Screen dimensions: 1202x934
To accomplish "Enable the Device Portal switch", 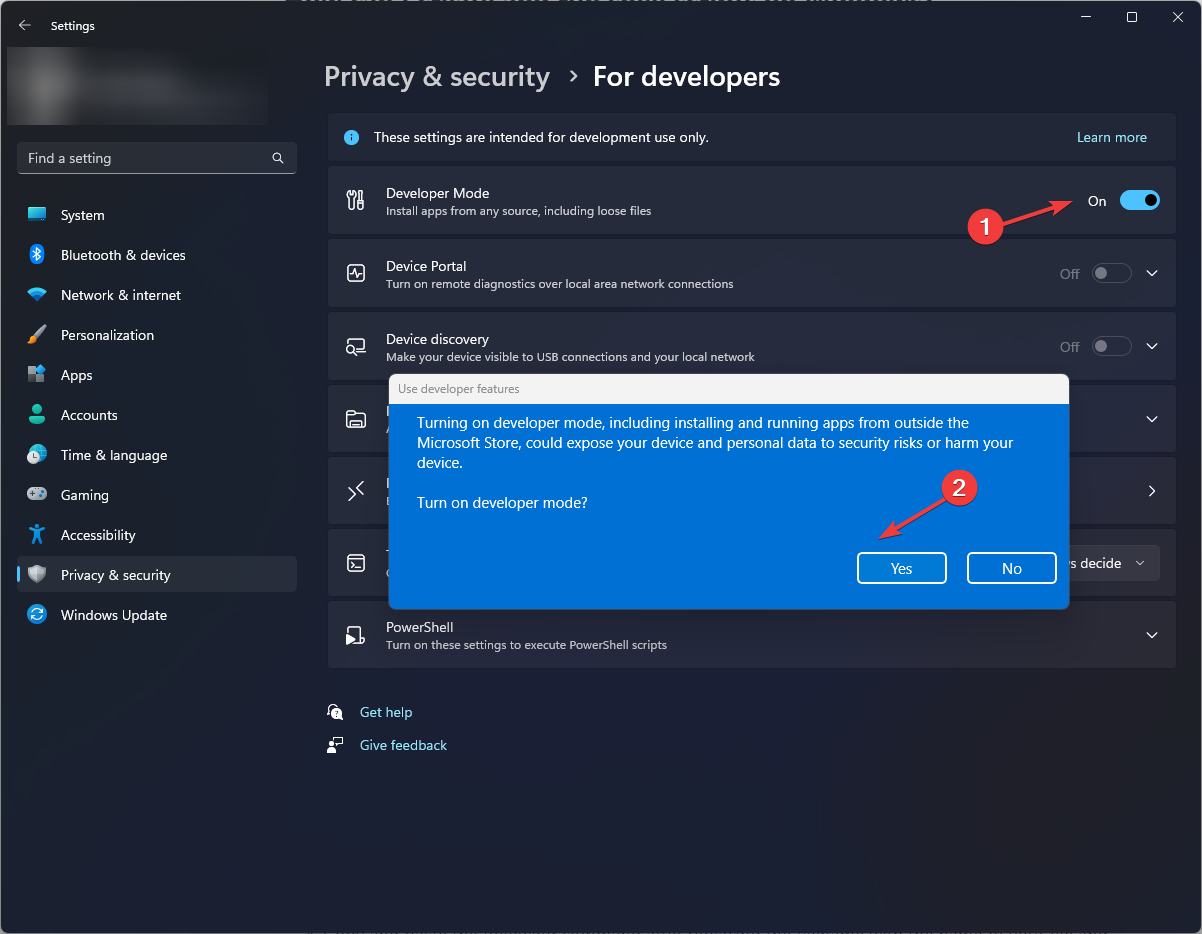I will point(1111,273).
